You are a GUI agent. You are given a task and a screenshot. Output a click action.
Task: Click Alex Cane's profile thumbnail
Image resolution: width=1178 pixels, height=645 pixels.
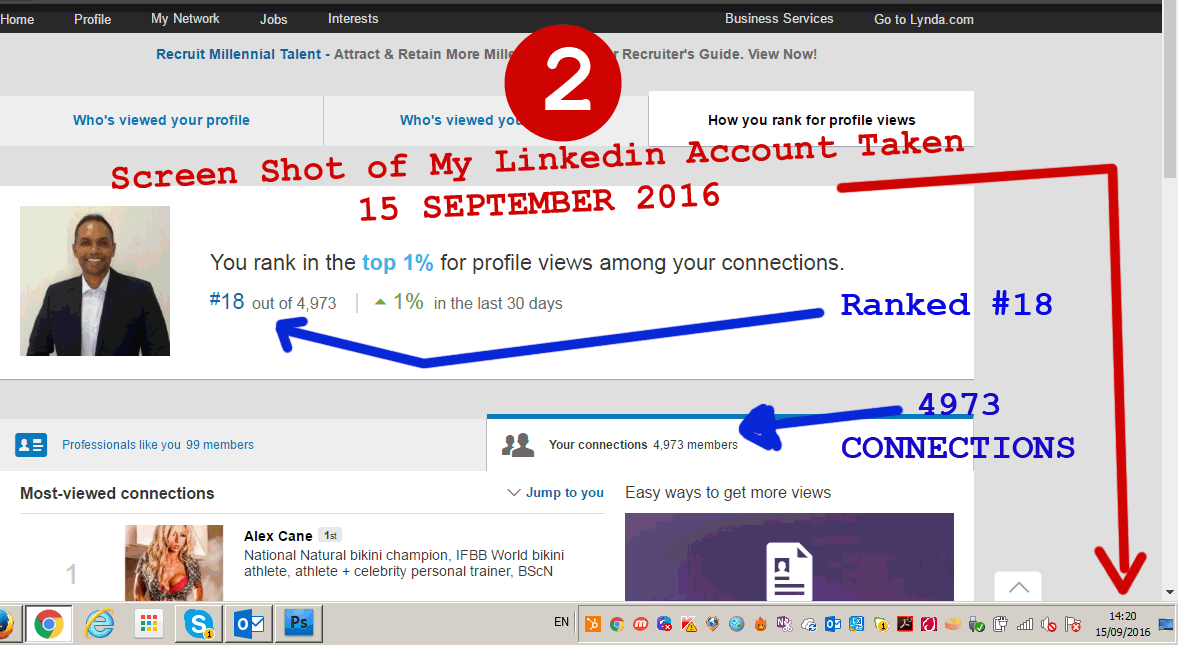(174, 562)
